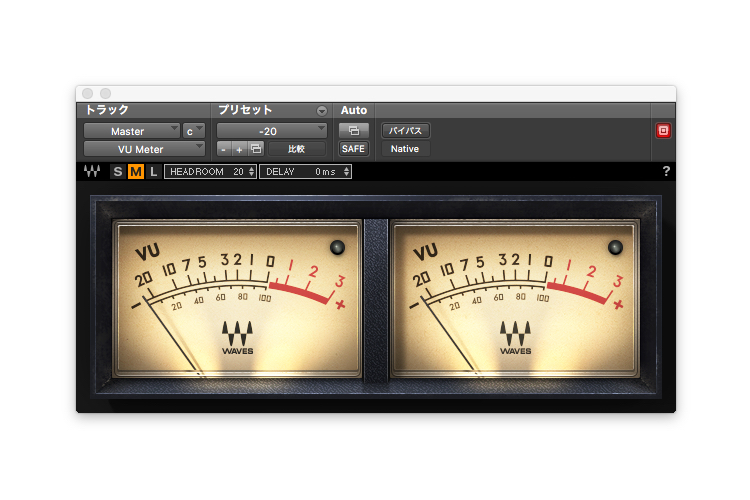750x500 pixels.
Task: Expand the preset menu circle arrow
Action: 322,111
